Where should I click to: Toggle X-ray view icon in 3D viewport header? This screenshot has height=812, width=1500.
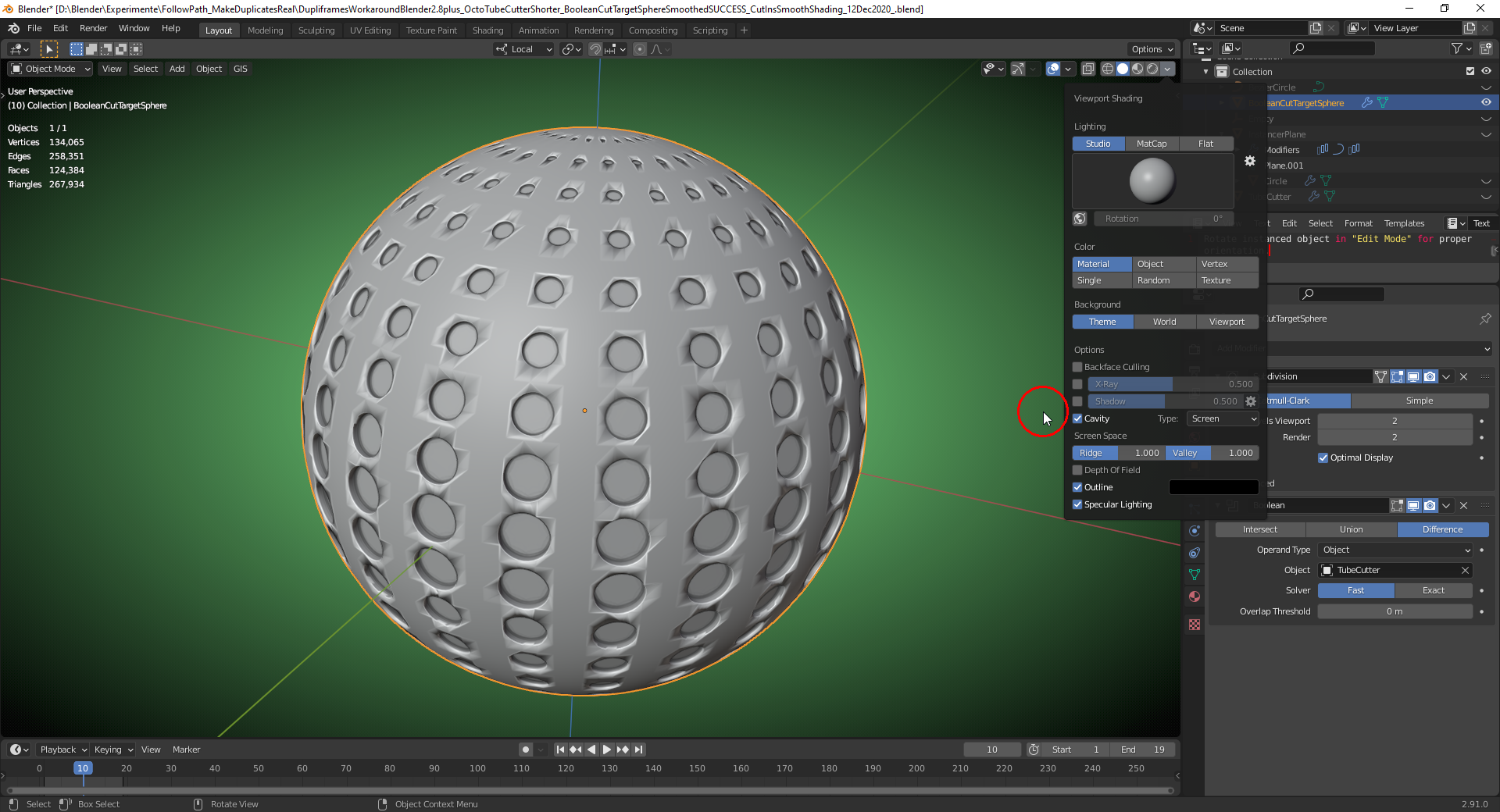[1088, 69]
